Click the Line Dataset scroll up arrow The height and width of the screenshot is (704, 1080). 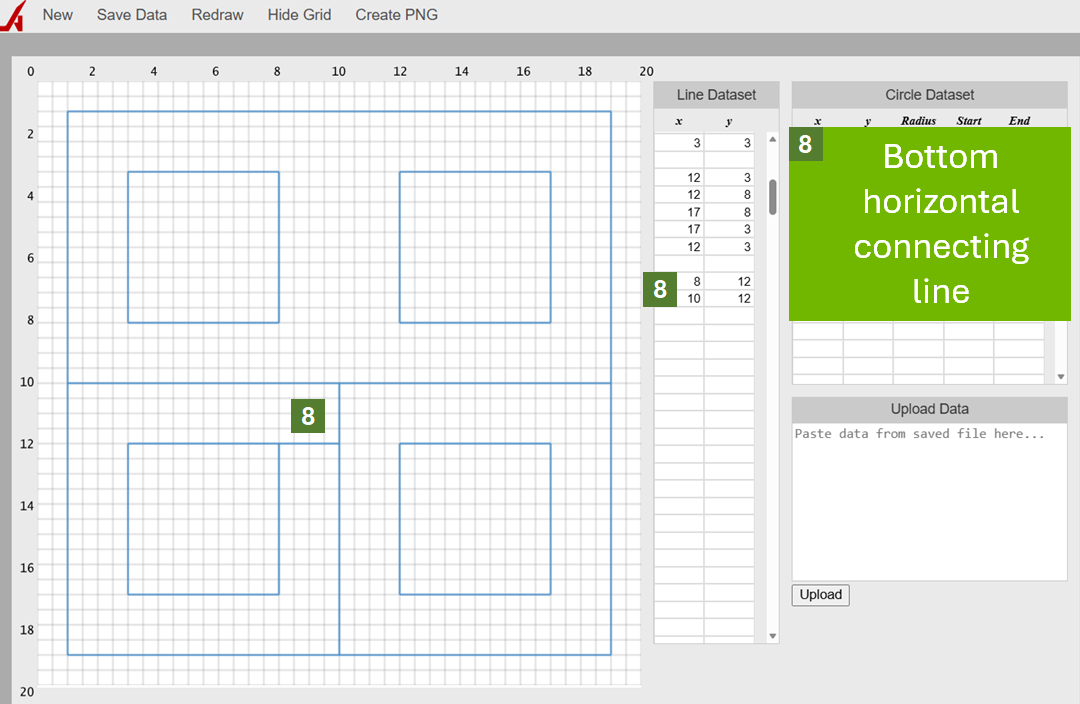point(772,140)
